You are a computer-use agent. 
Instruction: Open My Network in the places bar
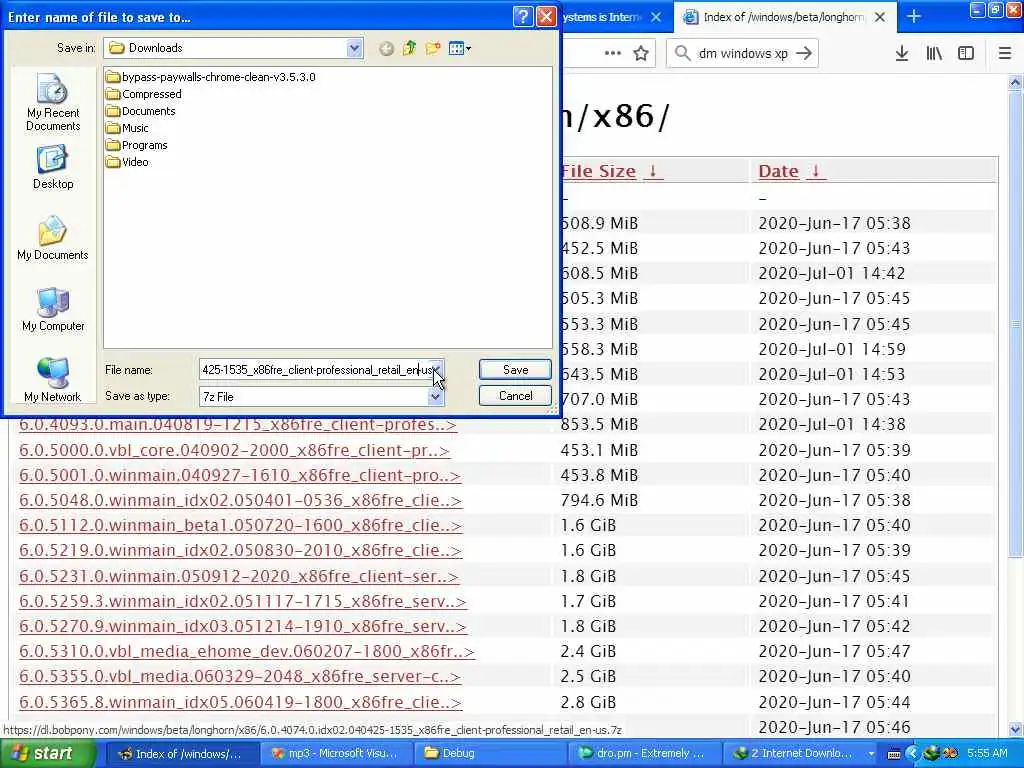[x=53, y=379]
